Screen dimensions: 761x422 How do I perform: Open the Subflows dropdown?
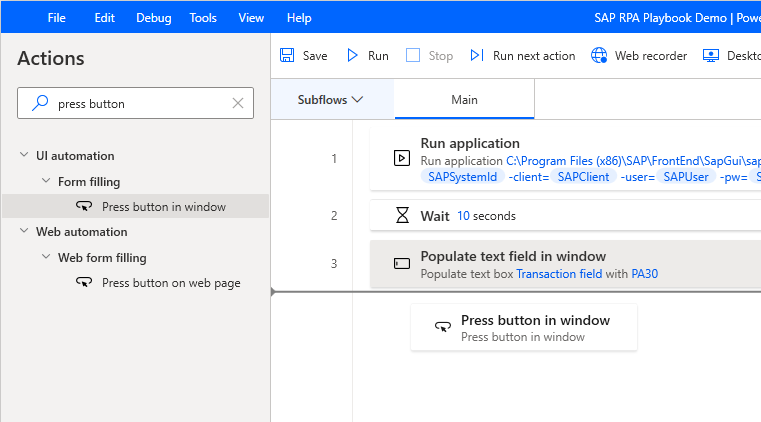click(x=330, y=99)
